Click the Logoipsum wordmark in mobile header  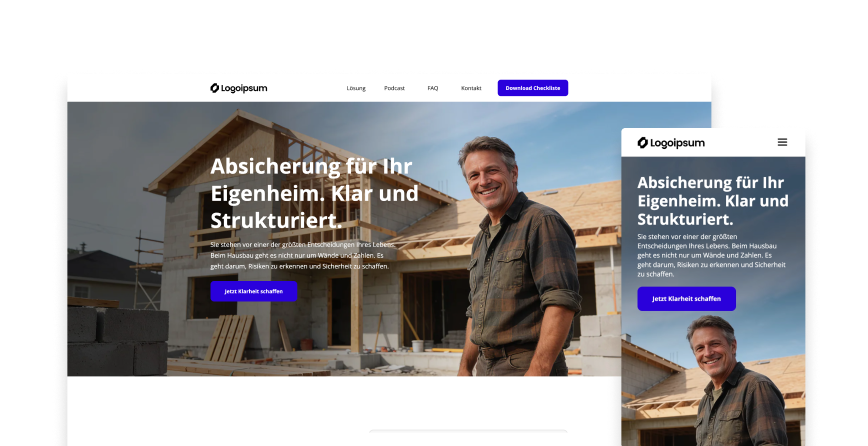[678, 143]
